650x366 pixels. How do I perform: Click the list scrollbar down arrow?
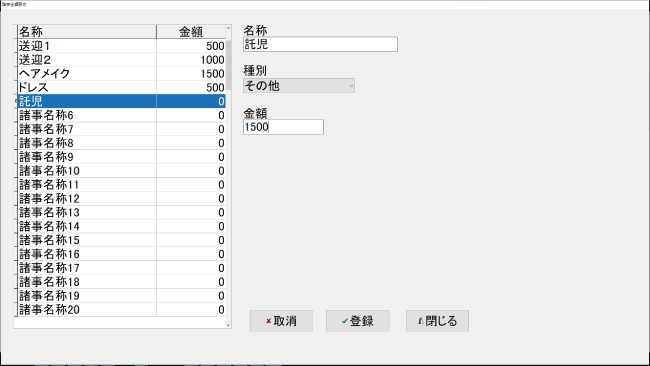pos(228,325)
